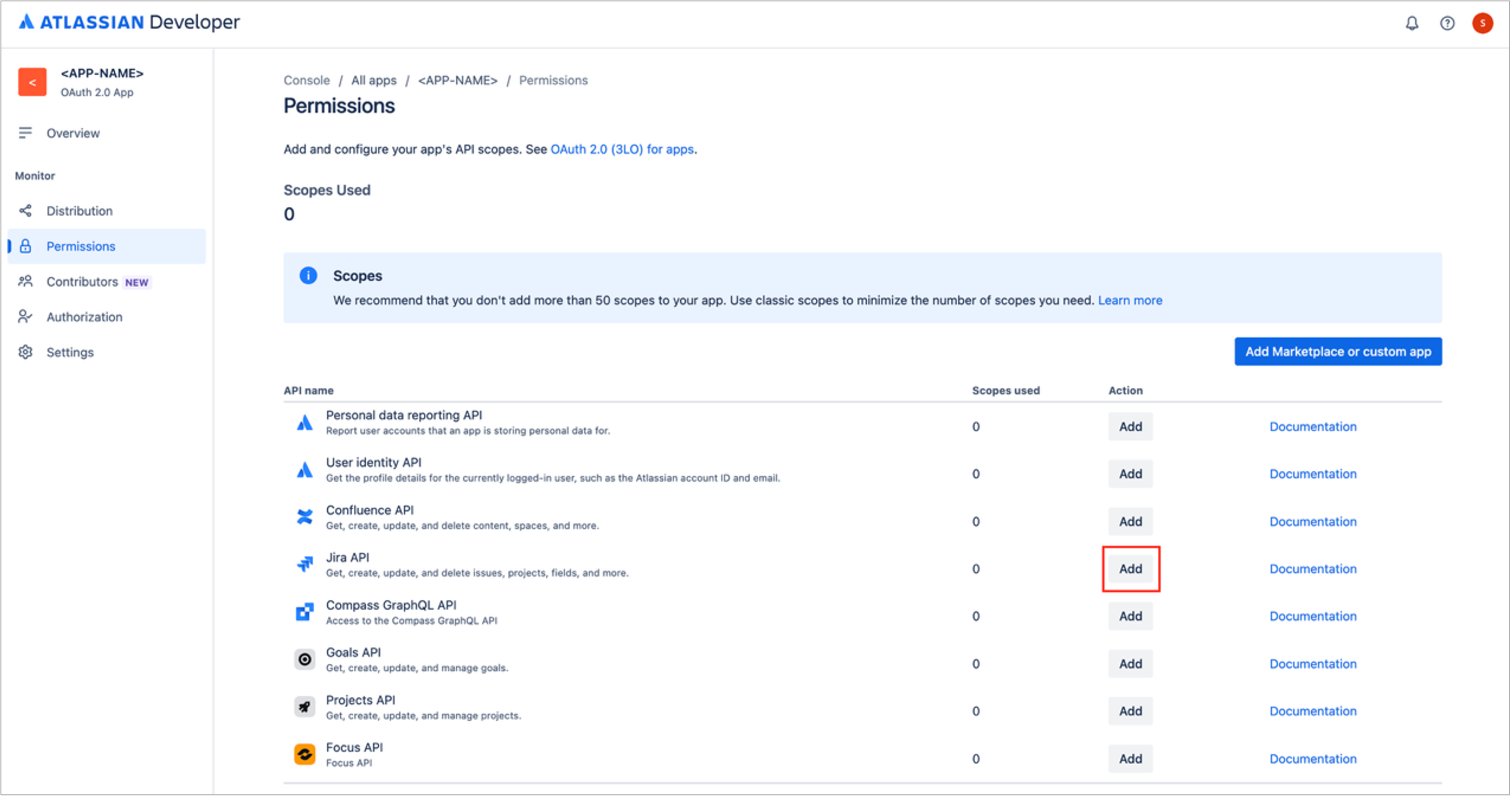Click the Permissions breadcrumb text
The height and width of the screenshot is (798, 1512).
[553, 80]
